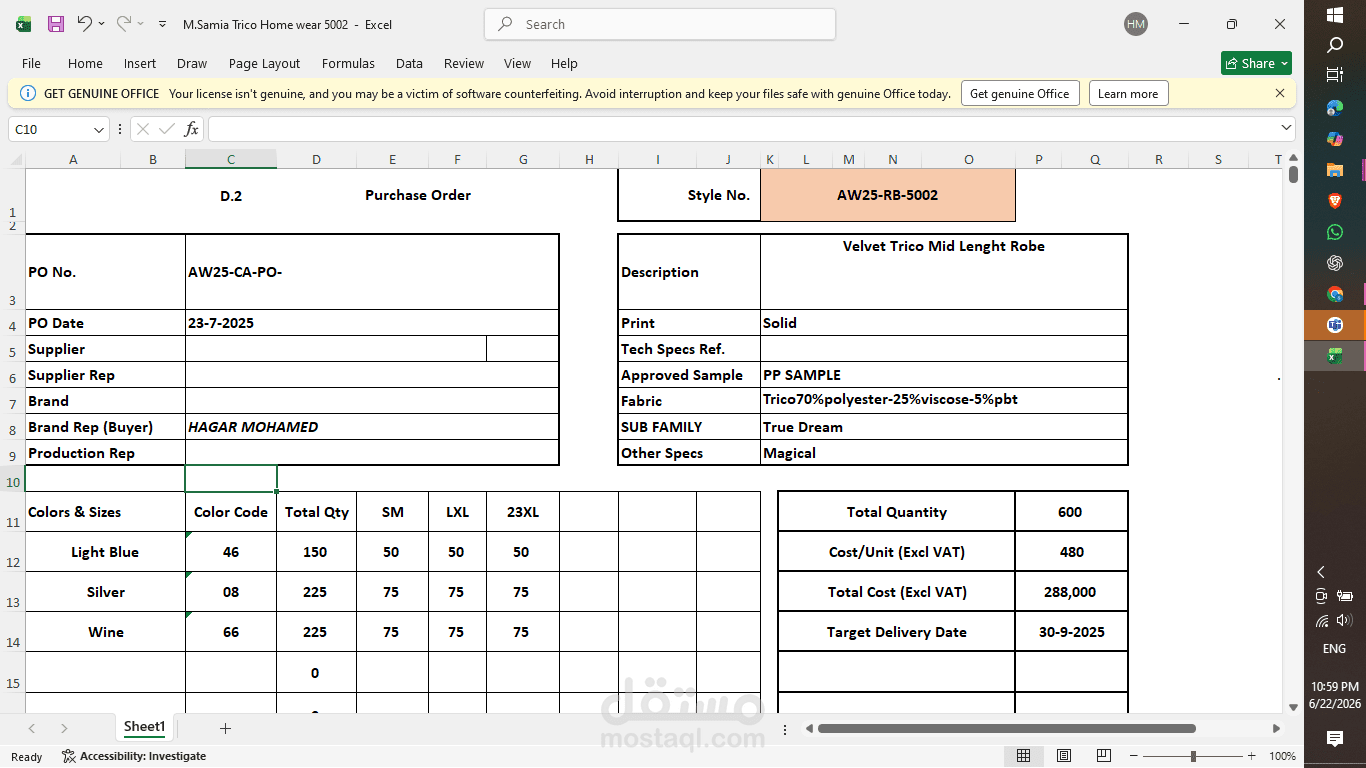Click the Learn more button
Screen dimensions: 1366x768
coord(1128,93)
